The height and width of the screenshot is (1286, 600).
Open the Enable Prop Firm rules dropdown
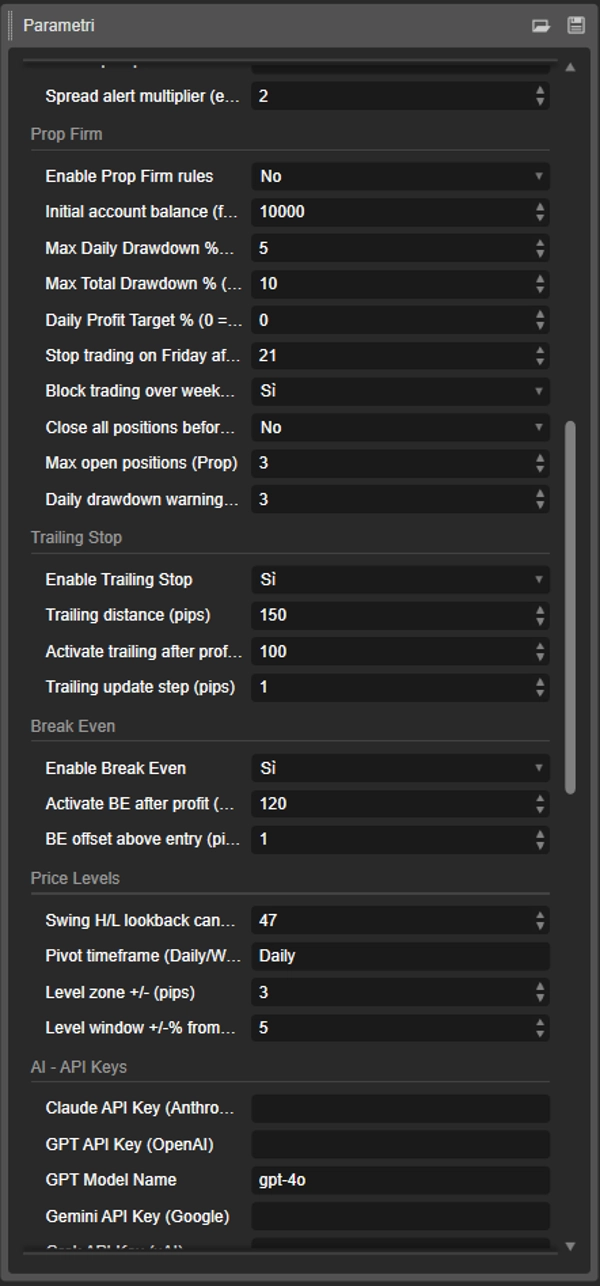coord(400,176)
